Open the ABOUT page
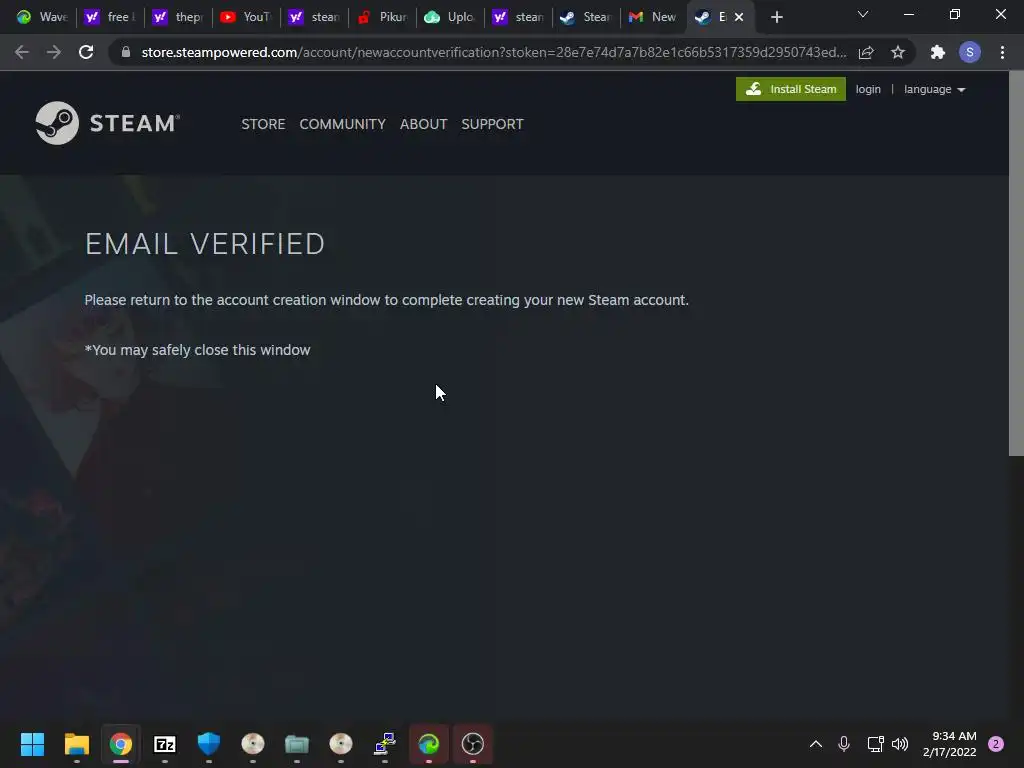 (423, 124)
